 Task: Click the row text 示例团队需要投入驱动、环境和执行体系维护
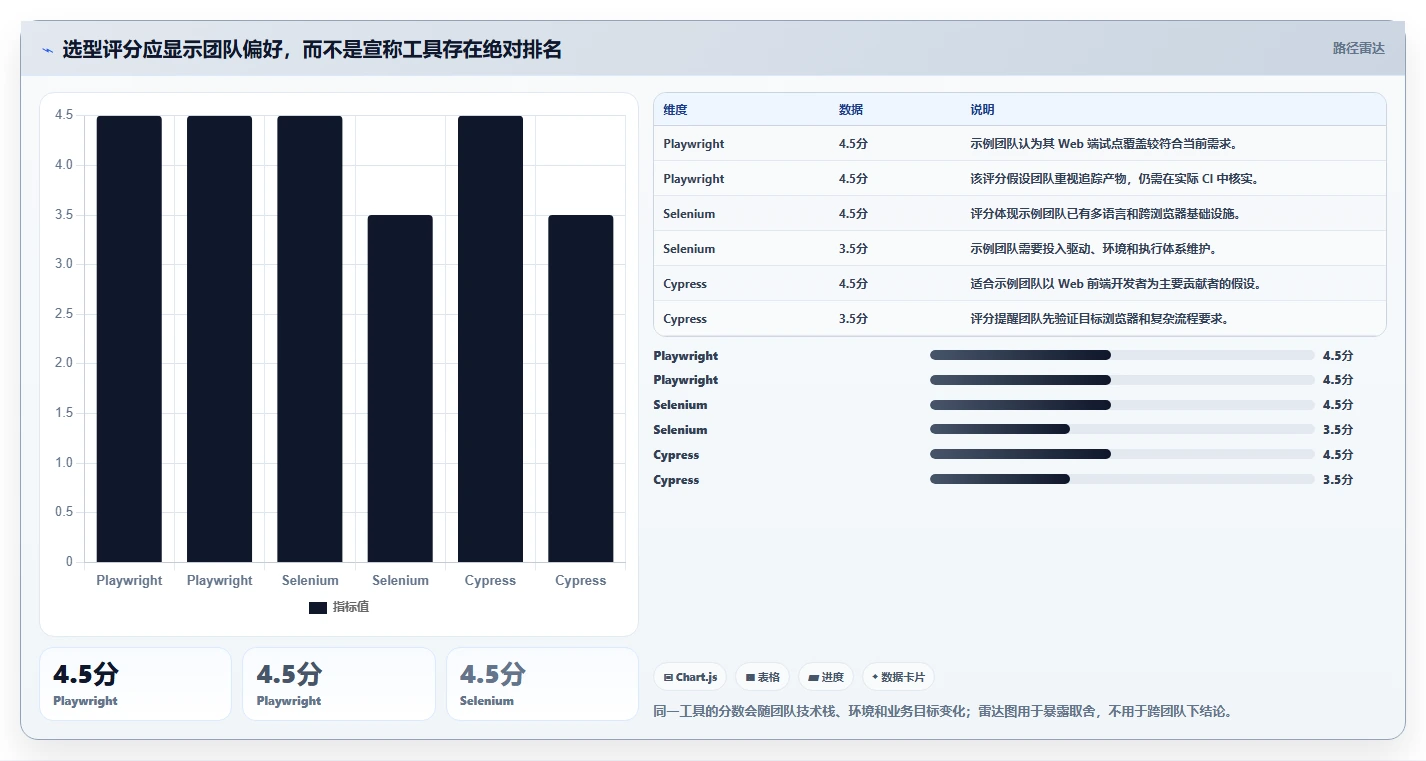[x=1094, y=249]
